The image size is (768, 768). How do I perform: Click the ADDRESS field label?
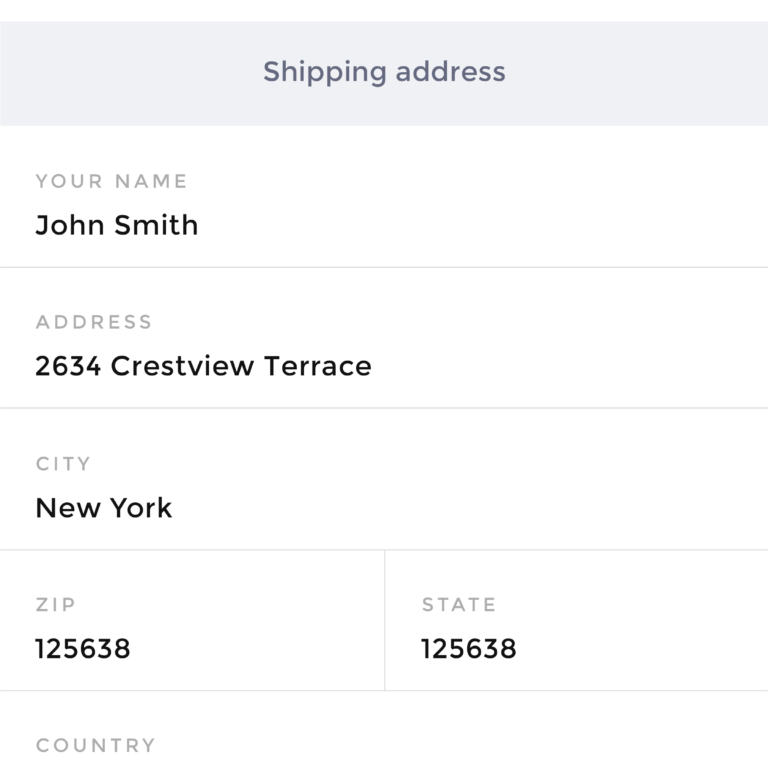click(x=94, y=322)
